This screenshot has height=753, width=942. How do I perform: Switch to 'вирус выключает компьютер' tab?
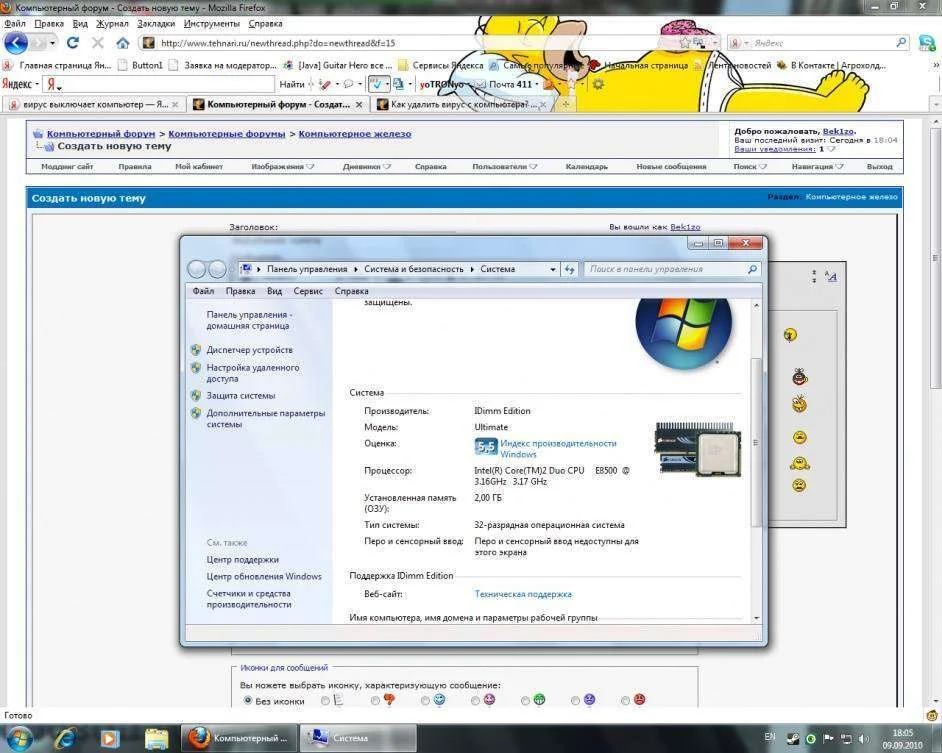point(92,104)
